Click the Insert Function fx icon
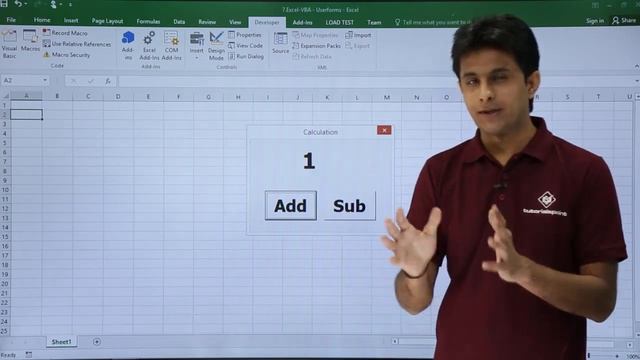Viewport: 640px width, 360px height. (x=108, y=81)
